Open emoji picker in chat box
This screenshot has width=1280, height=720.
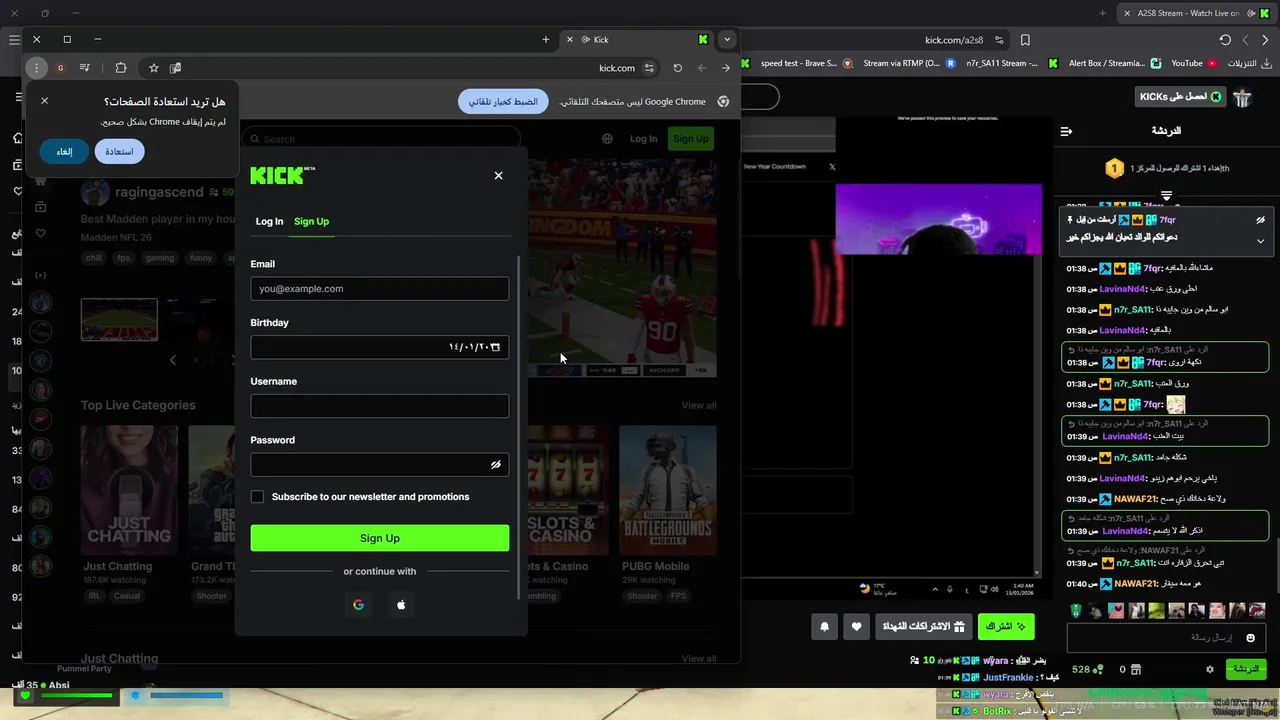(1250, 637)
